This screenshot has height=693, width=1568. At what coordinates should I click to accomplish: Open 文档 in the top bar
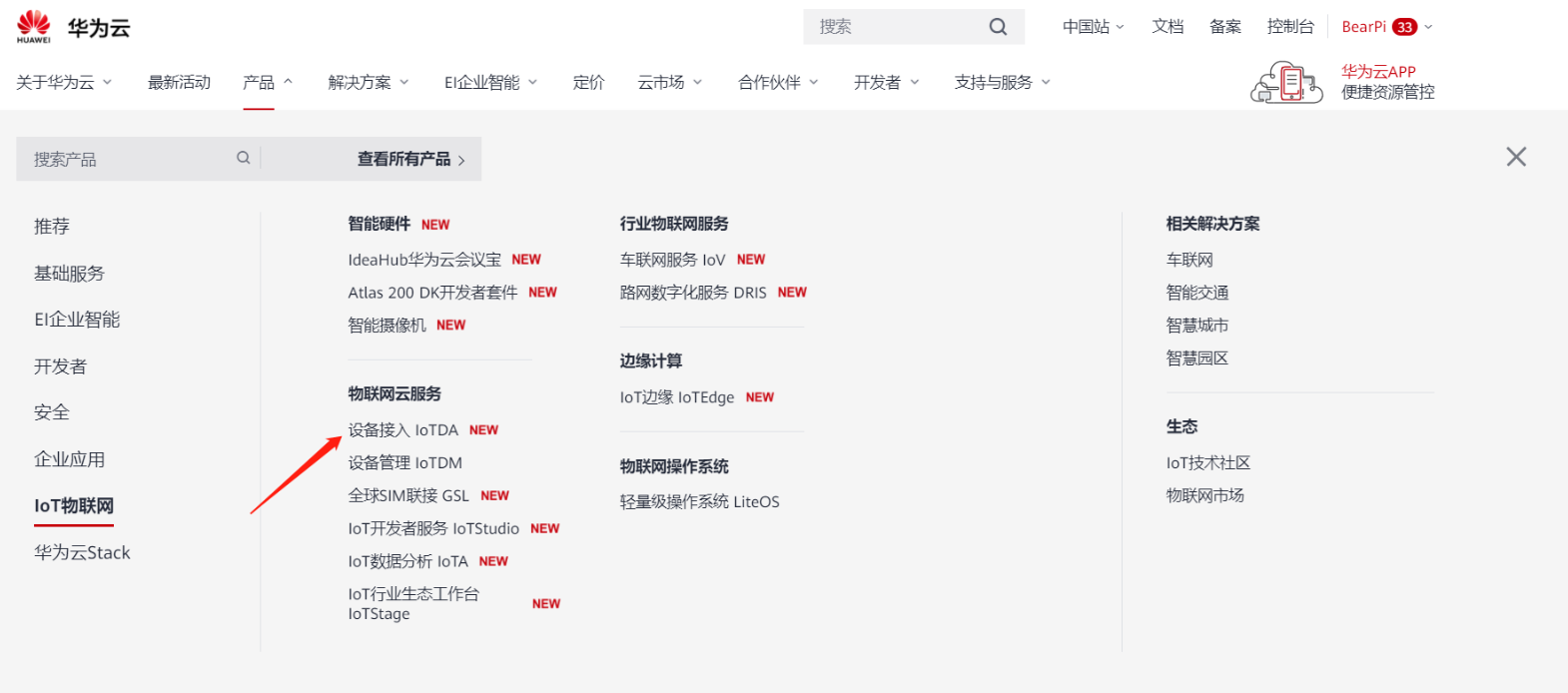point(1168,27)
